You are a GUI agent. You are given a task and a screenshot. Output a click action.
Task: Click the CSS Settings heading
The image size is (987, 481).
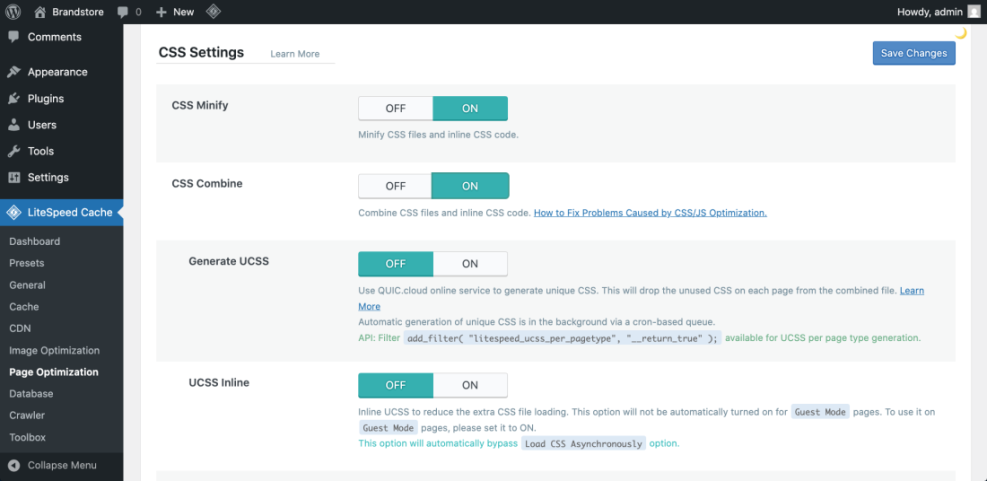point(201,52)
